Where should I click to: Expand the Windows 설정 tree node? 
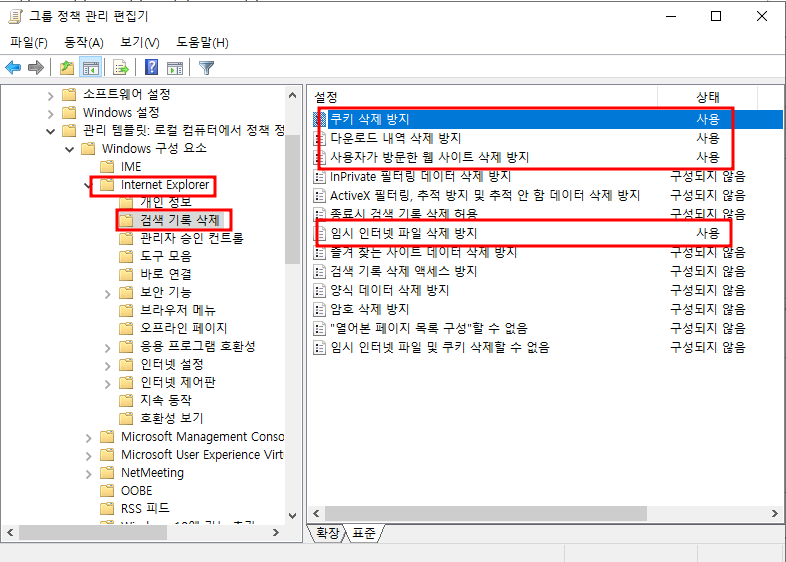click(50, 114)
